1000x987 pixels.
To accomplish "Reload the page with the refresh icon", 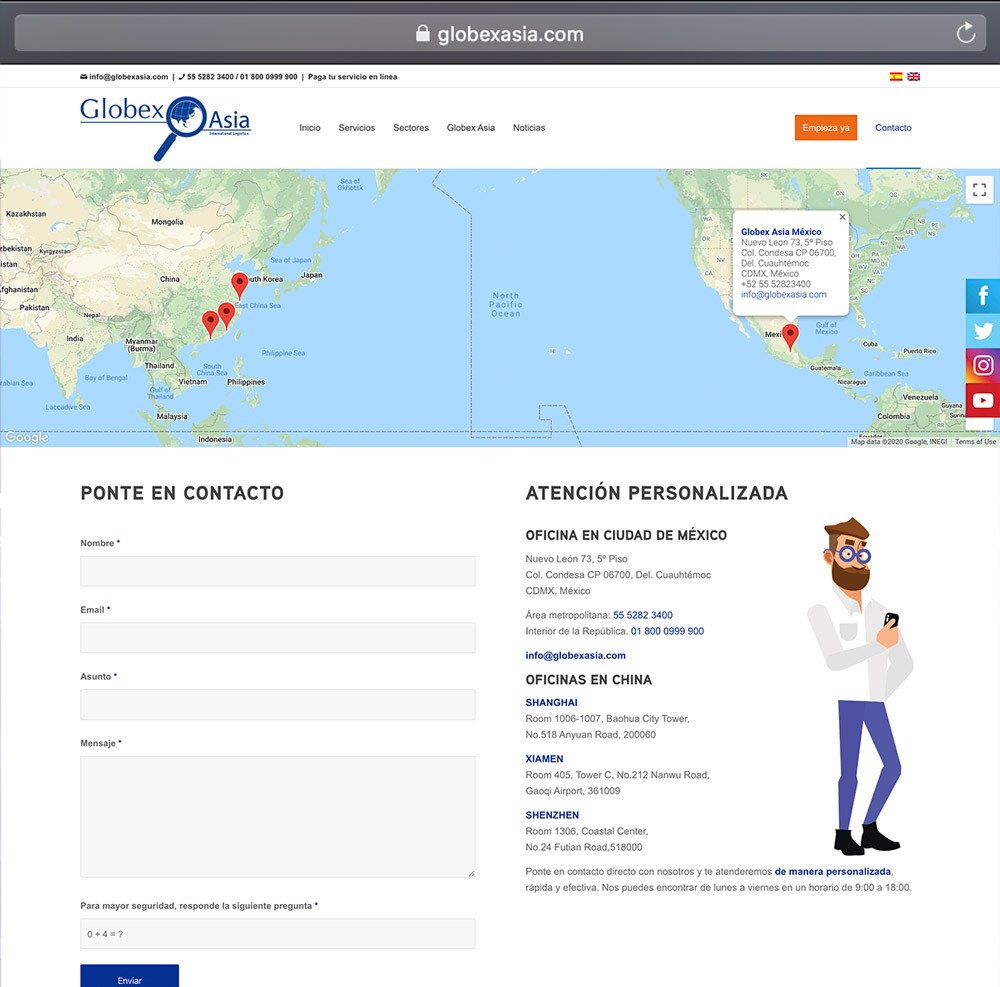I will [966, 33].
